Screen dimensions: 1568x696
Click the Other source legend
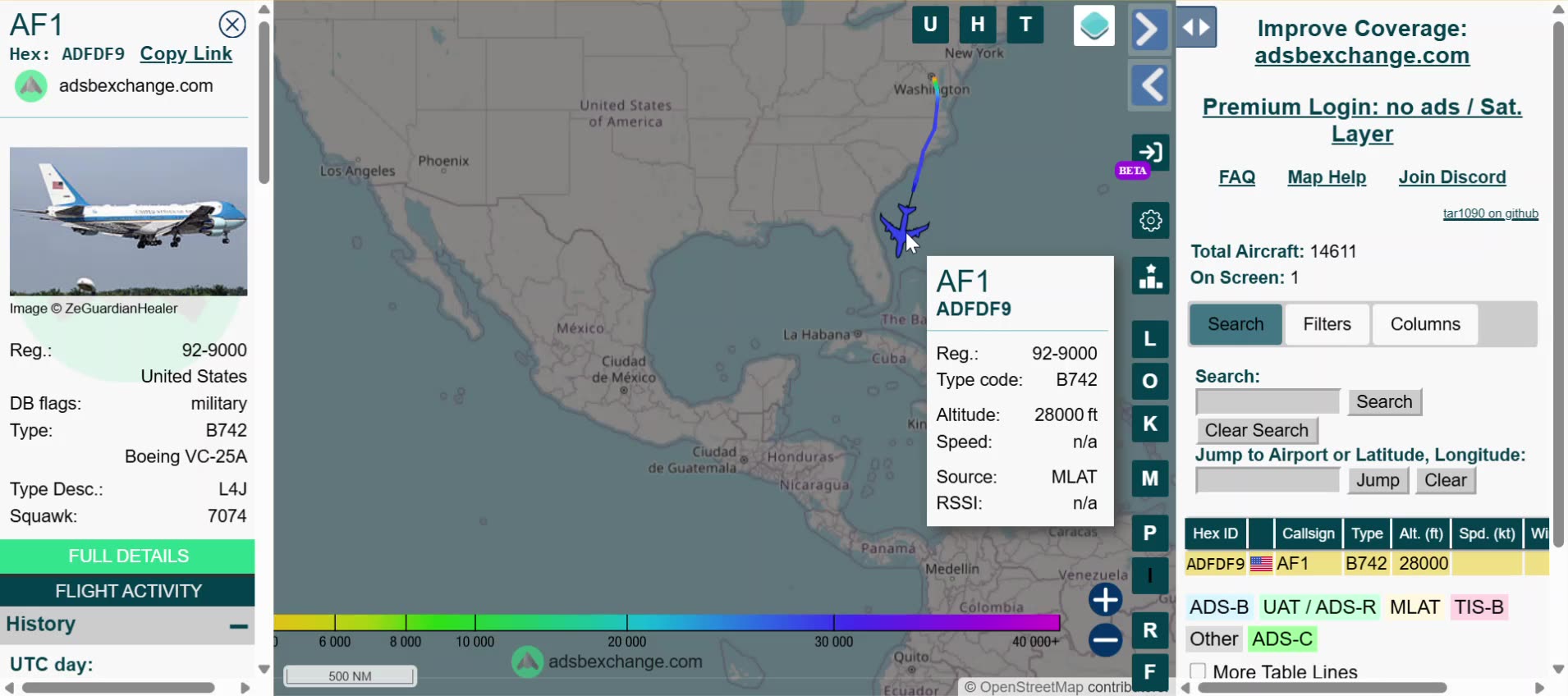point(1214,639)
